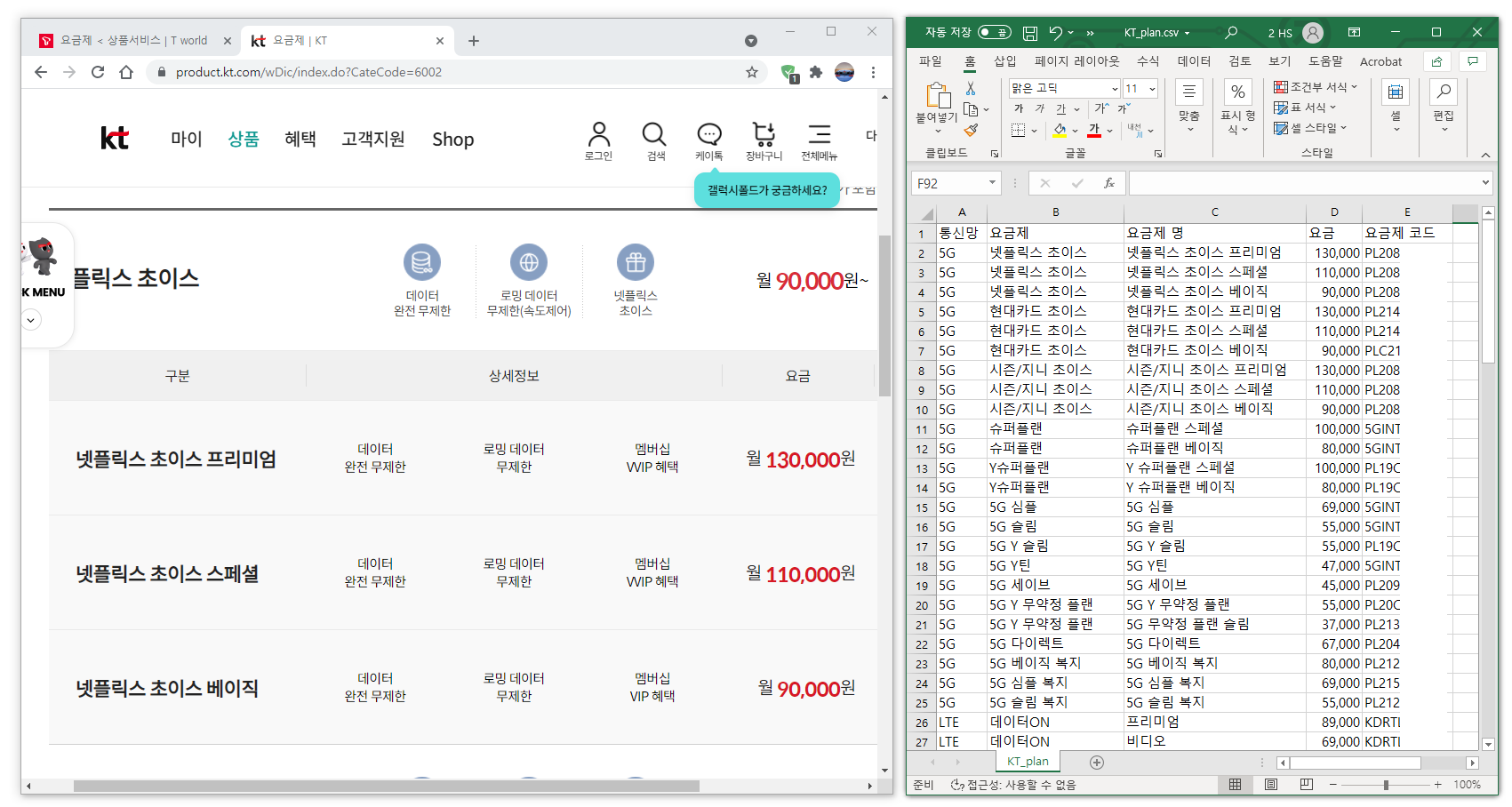Open the 마이 menu on KT site
Image resolution: width=1512 pixels, height=807 pixels.
pos(187,139)
